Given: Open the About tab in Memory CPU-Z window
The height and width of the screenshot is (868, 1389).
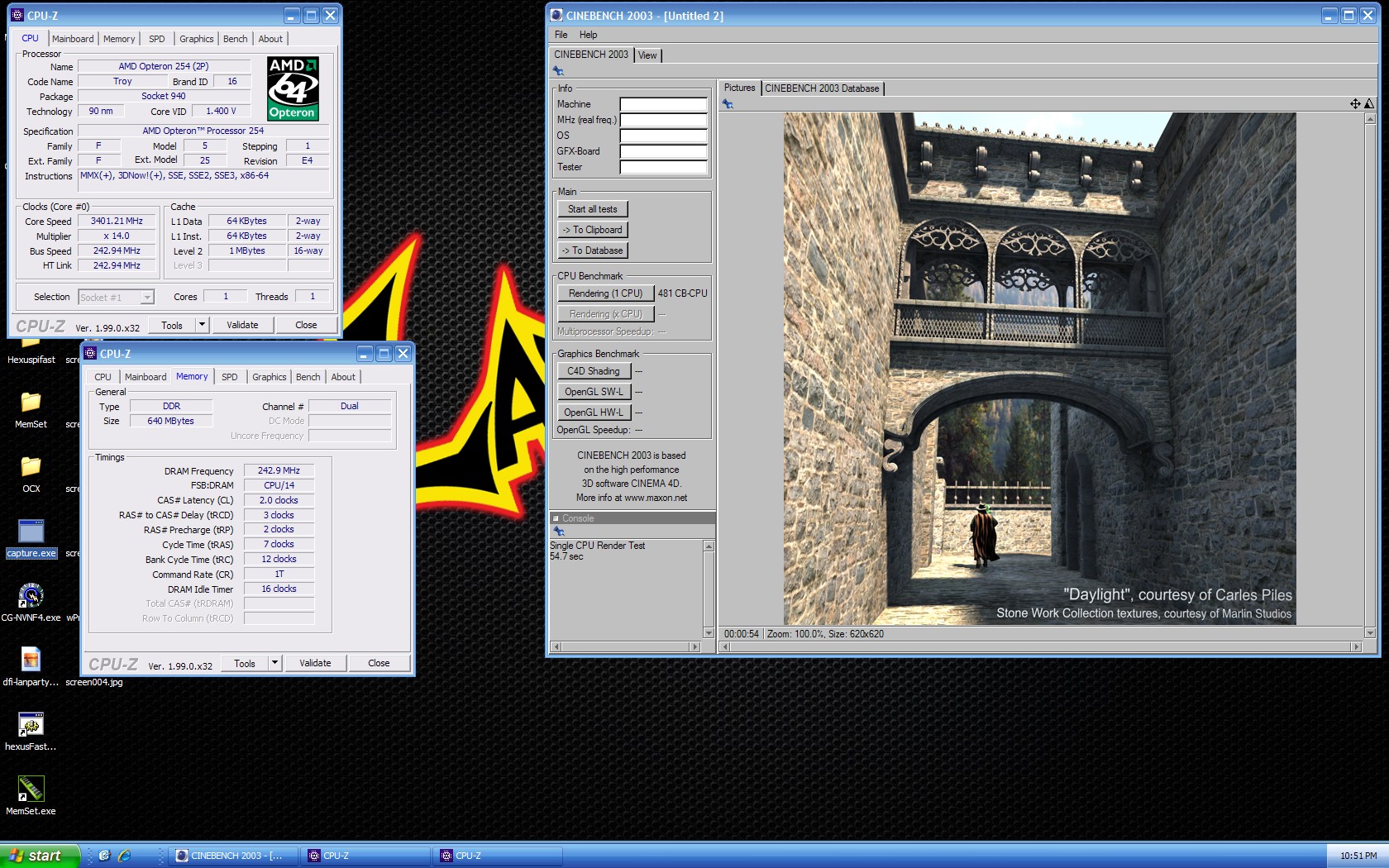Looking at the screenshot, I should point(343,377).
